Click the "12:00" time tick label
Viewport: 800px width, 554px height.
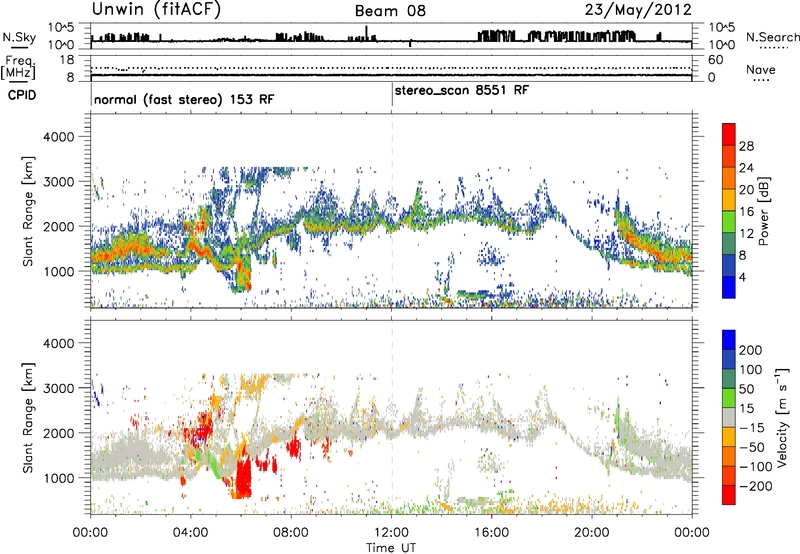(x=391, y=533)
